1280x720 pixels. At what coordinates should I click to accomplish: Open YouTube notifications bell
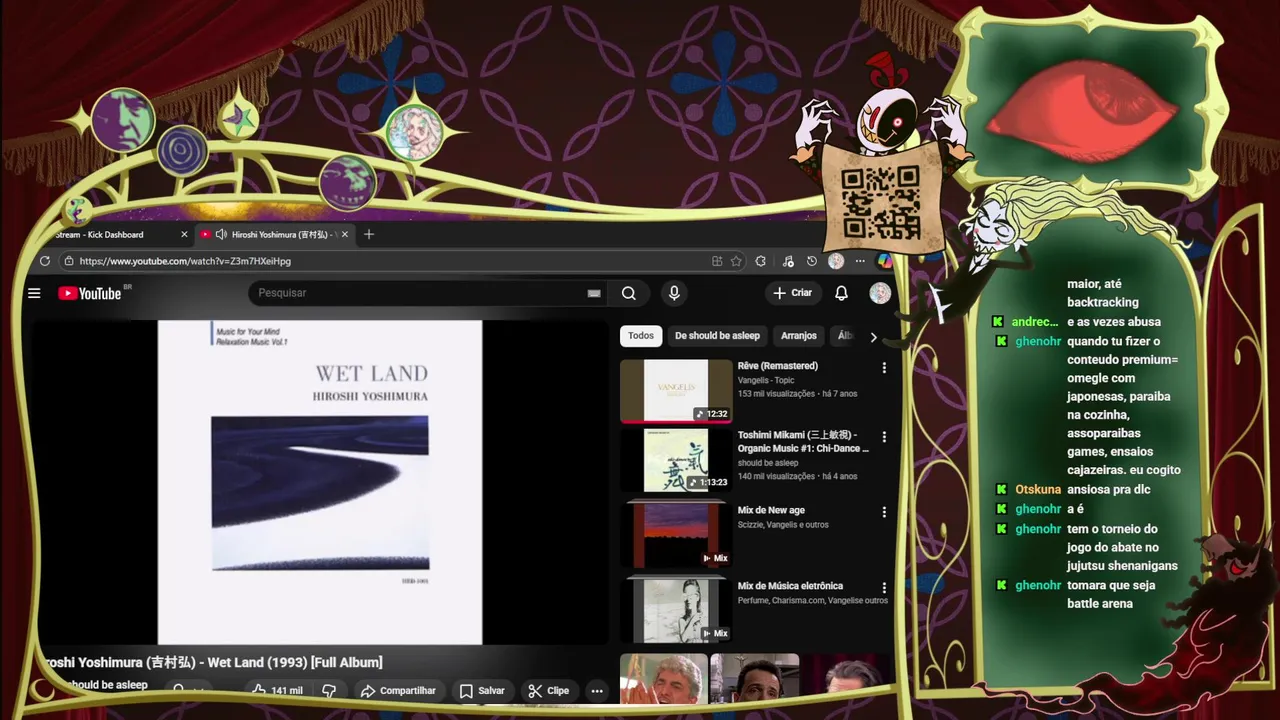coord(841,293)
